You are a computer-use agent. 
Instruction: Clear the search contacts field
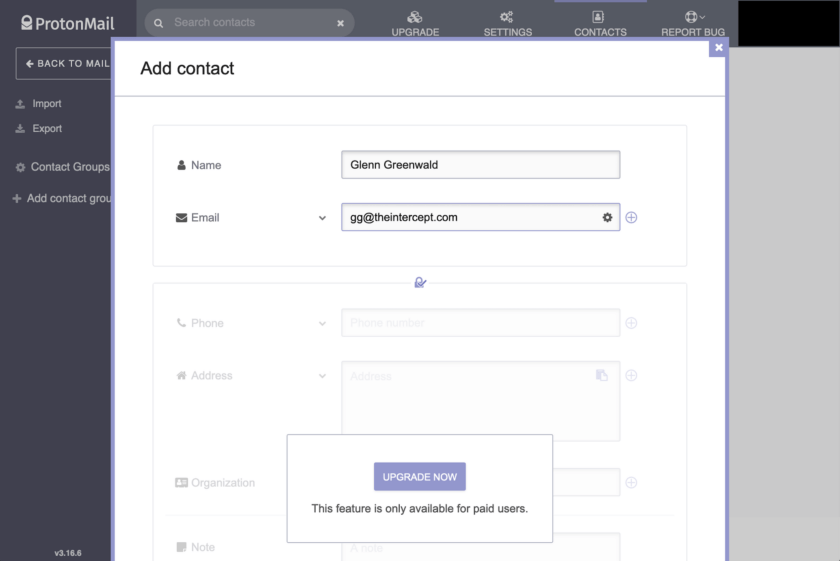340,23
